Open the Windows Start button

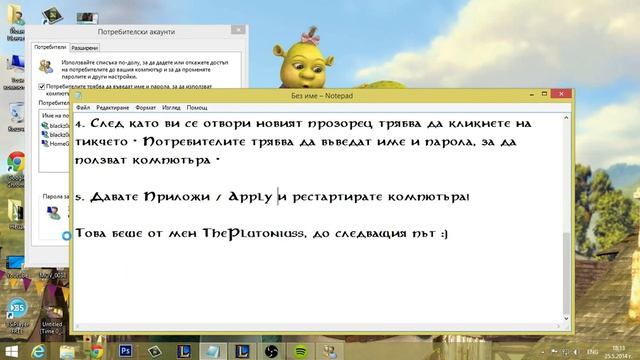click(11, 351)
